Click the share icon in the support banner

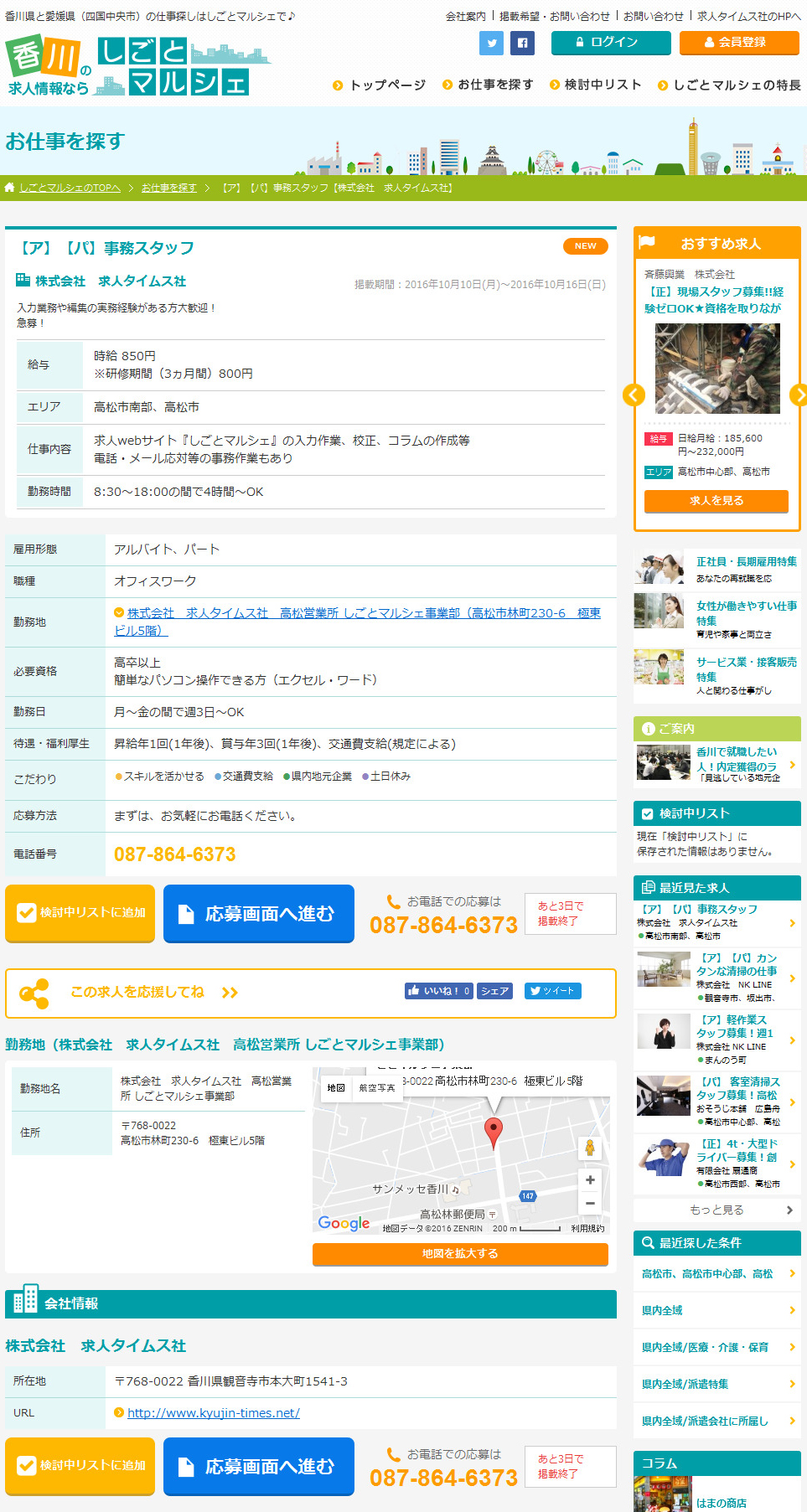coord(34,993)
